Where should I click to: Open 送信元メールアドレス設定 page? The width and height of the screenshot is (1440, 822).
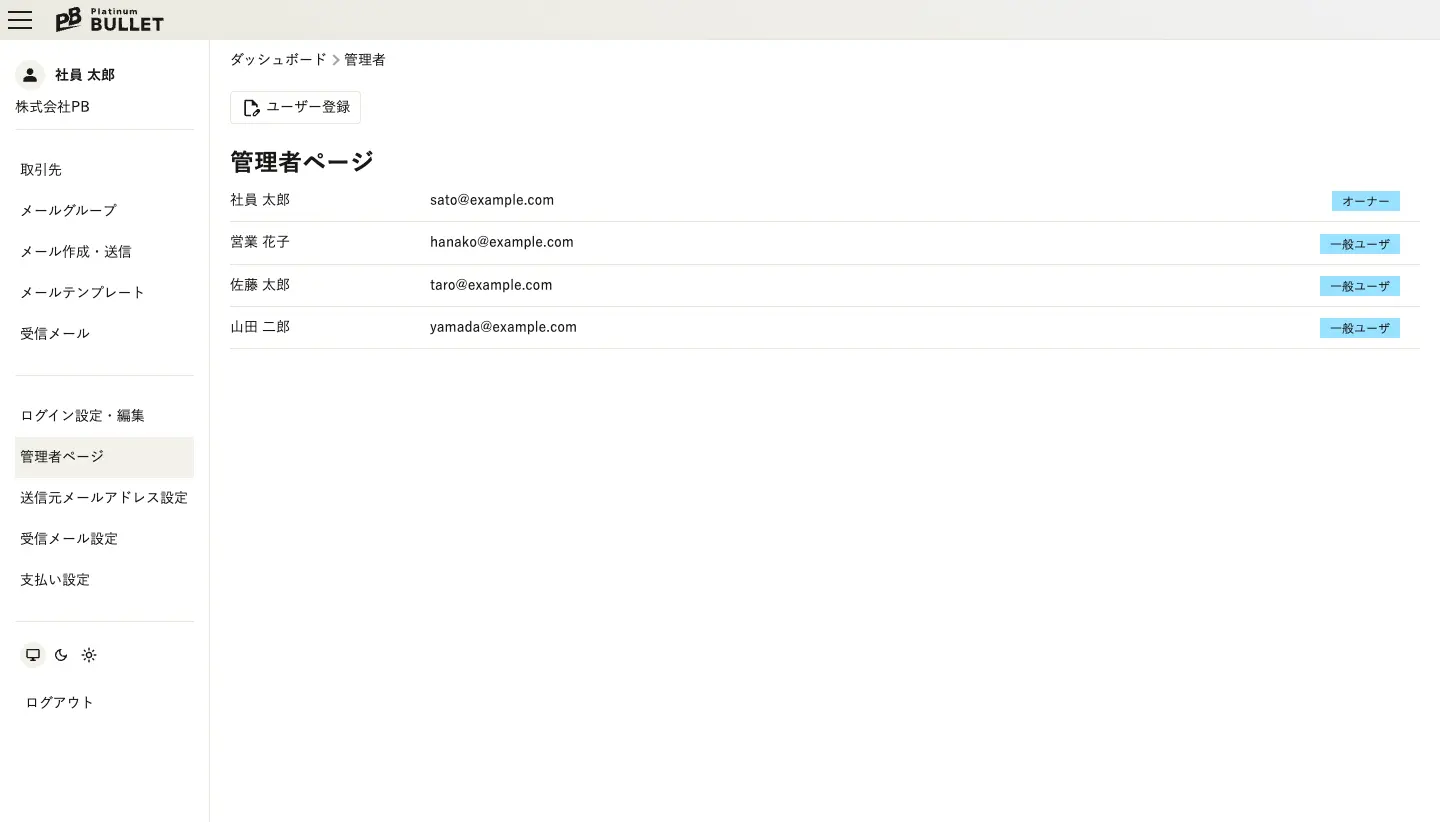click(104, 498)
